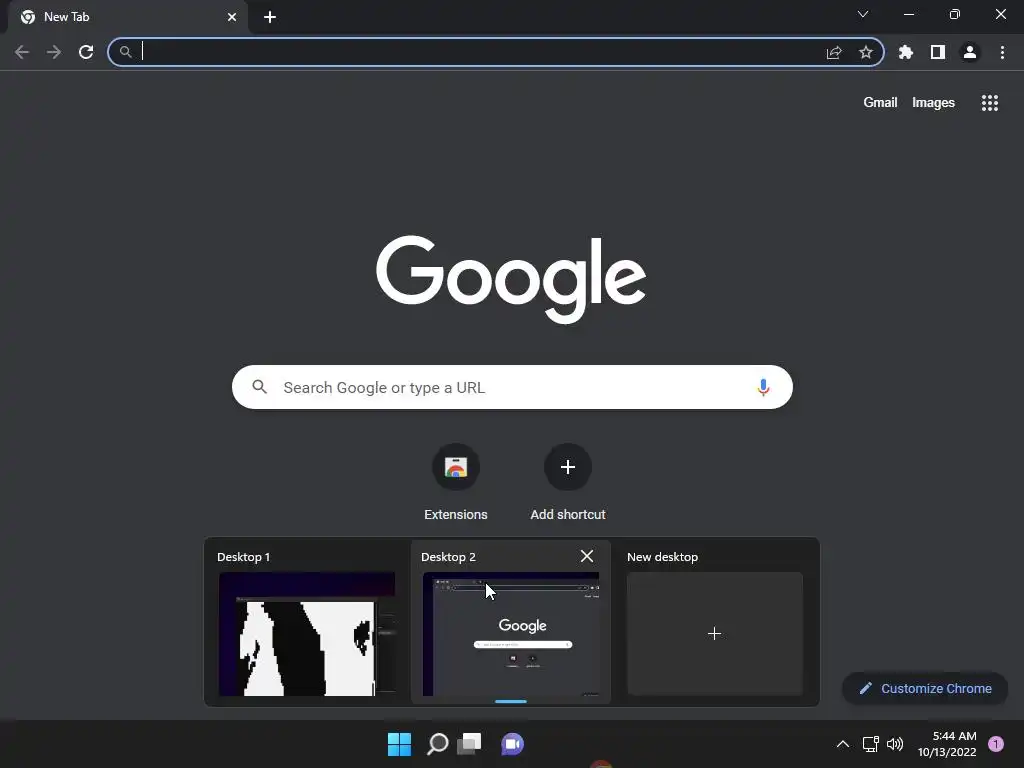Switch to Desktop 1 thumbnail
Screen dimensions: 1024x768
(307, 634)
